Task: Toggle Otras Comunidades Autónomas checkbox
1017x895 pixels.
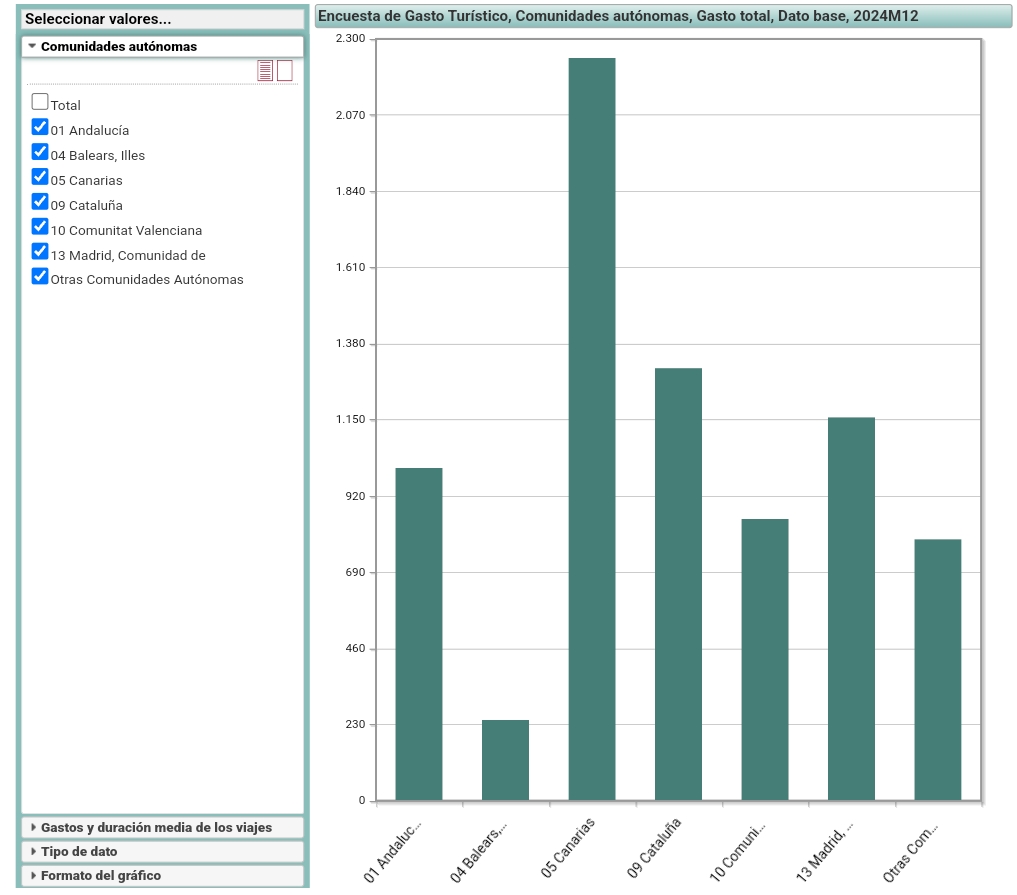Action: pos(40,277)
